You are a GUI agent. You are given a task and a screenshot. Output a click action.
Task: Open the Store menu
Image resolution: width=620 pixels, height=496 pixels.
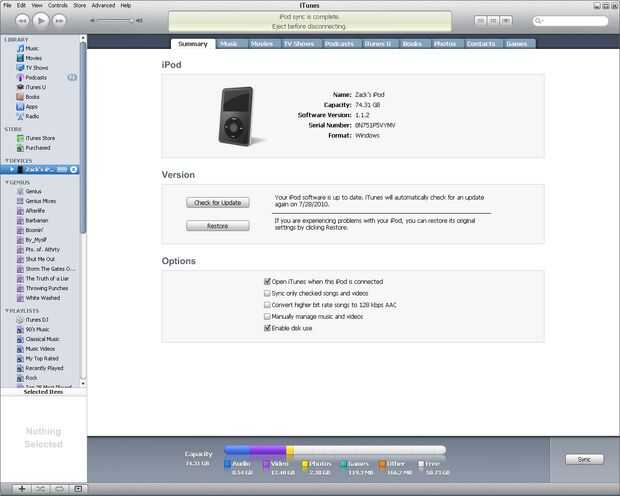[79, 6]
